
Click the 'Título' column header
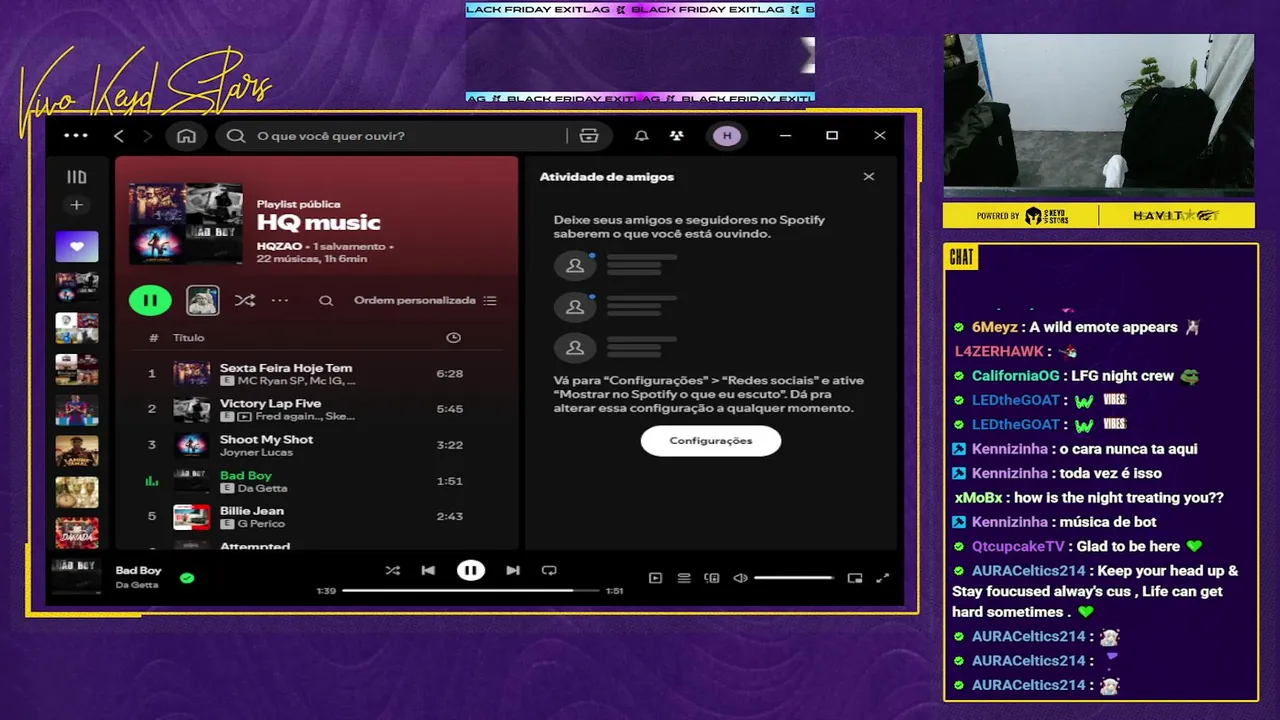coord(189,338)
